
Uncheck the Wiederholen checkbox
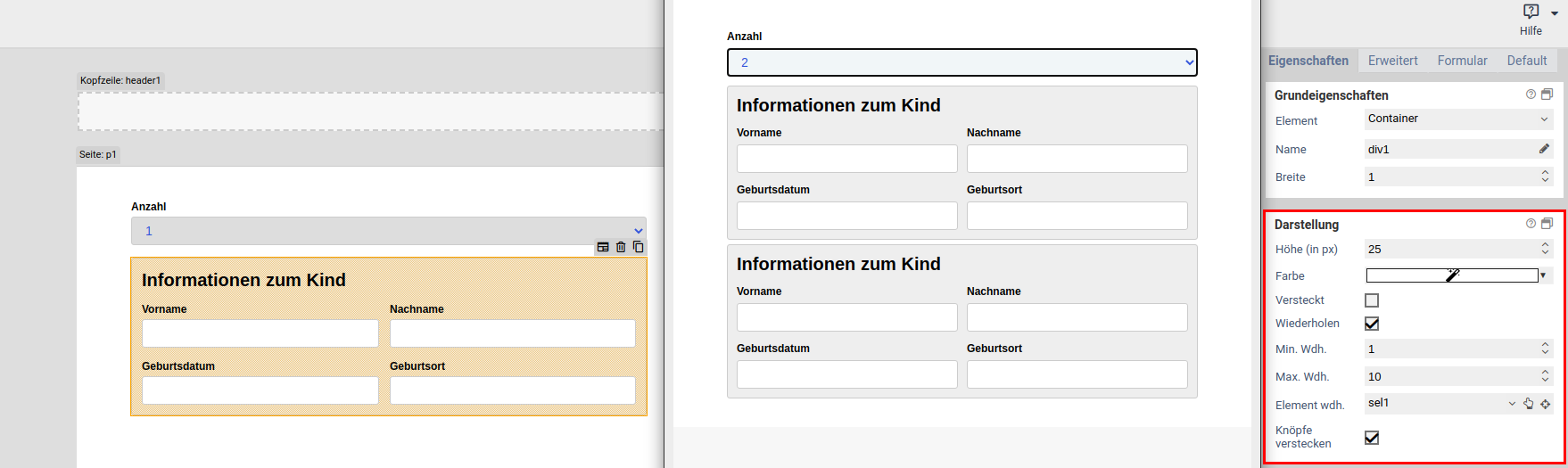click(1372, 324)
